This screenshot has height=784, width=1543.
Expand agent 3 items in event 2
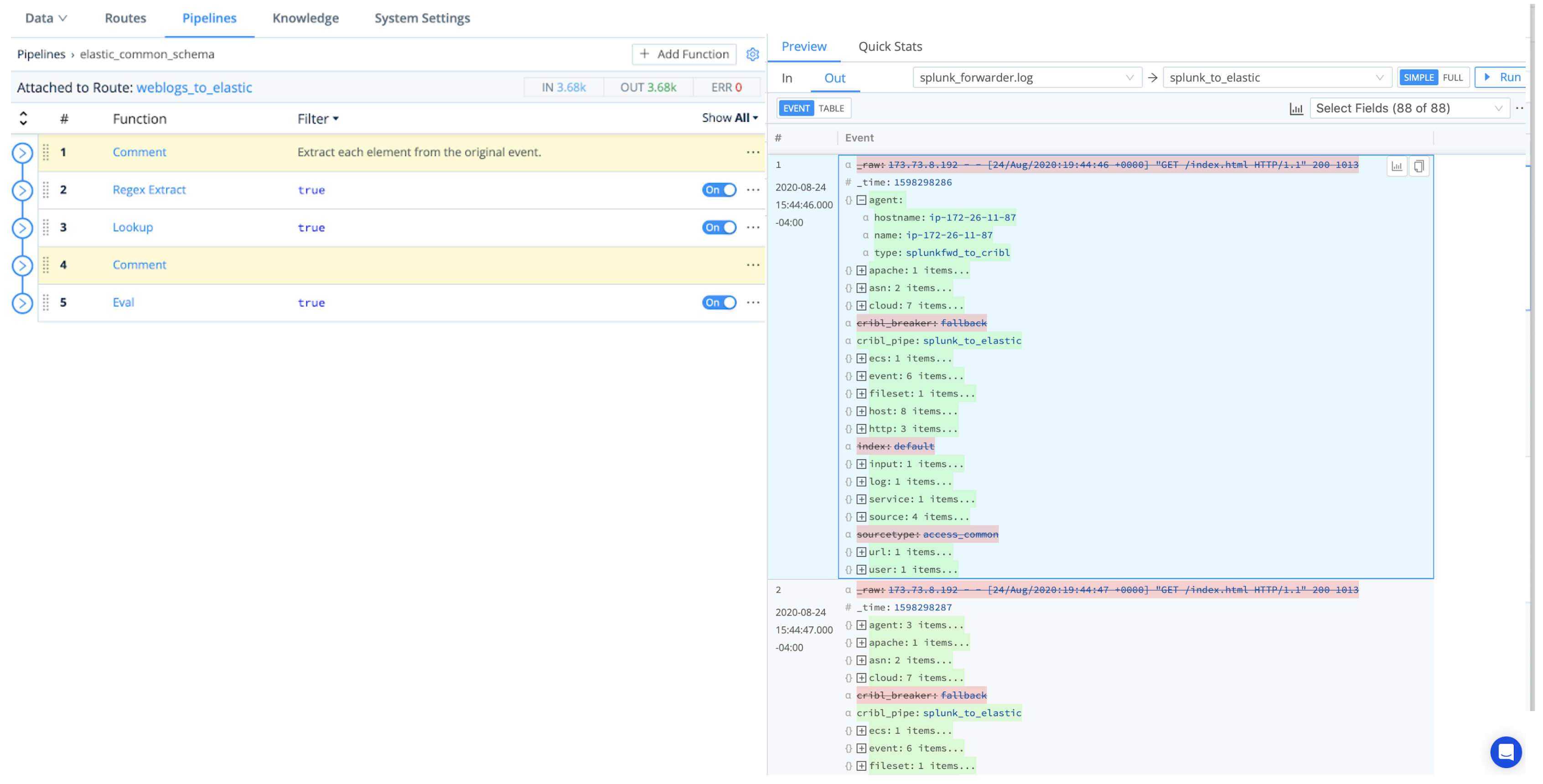pos(861,625)
